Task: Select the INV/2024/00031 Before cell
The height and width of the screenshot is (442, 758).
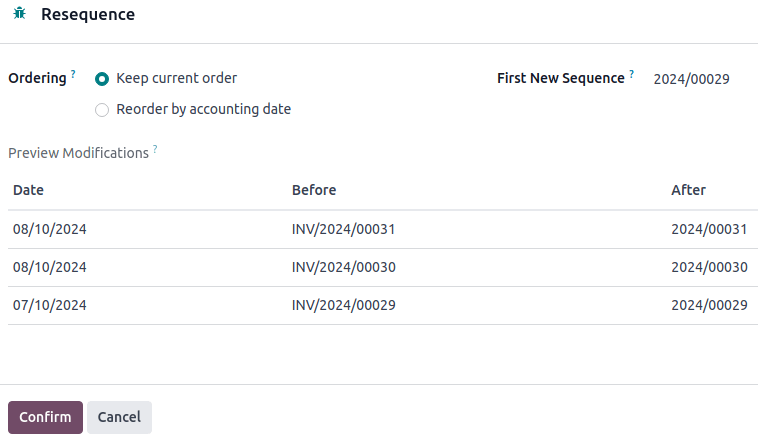Action: pos(343,229)
